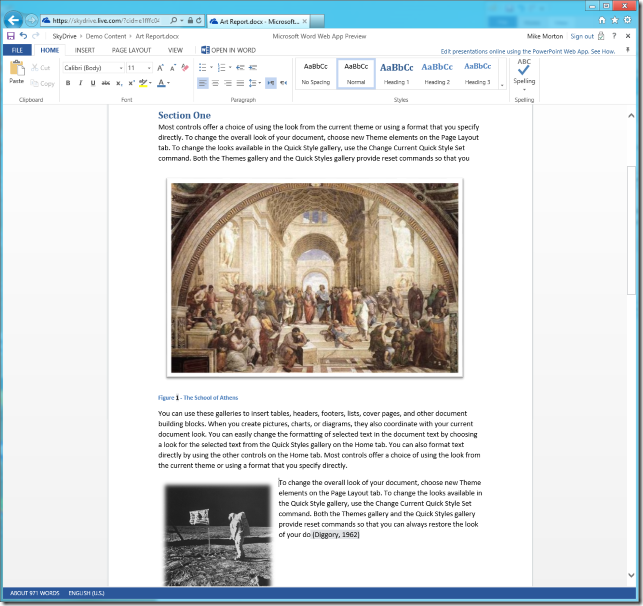Expand the Styles gallery more arrow

click(x=502, y=84)
